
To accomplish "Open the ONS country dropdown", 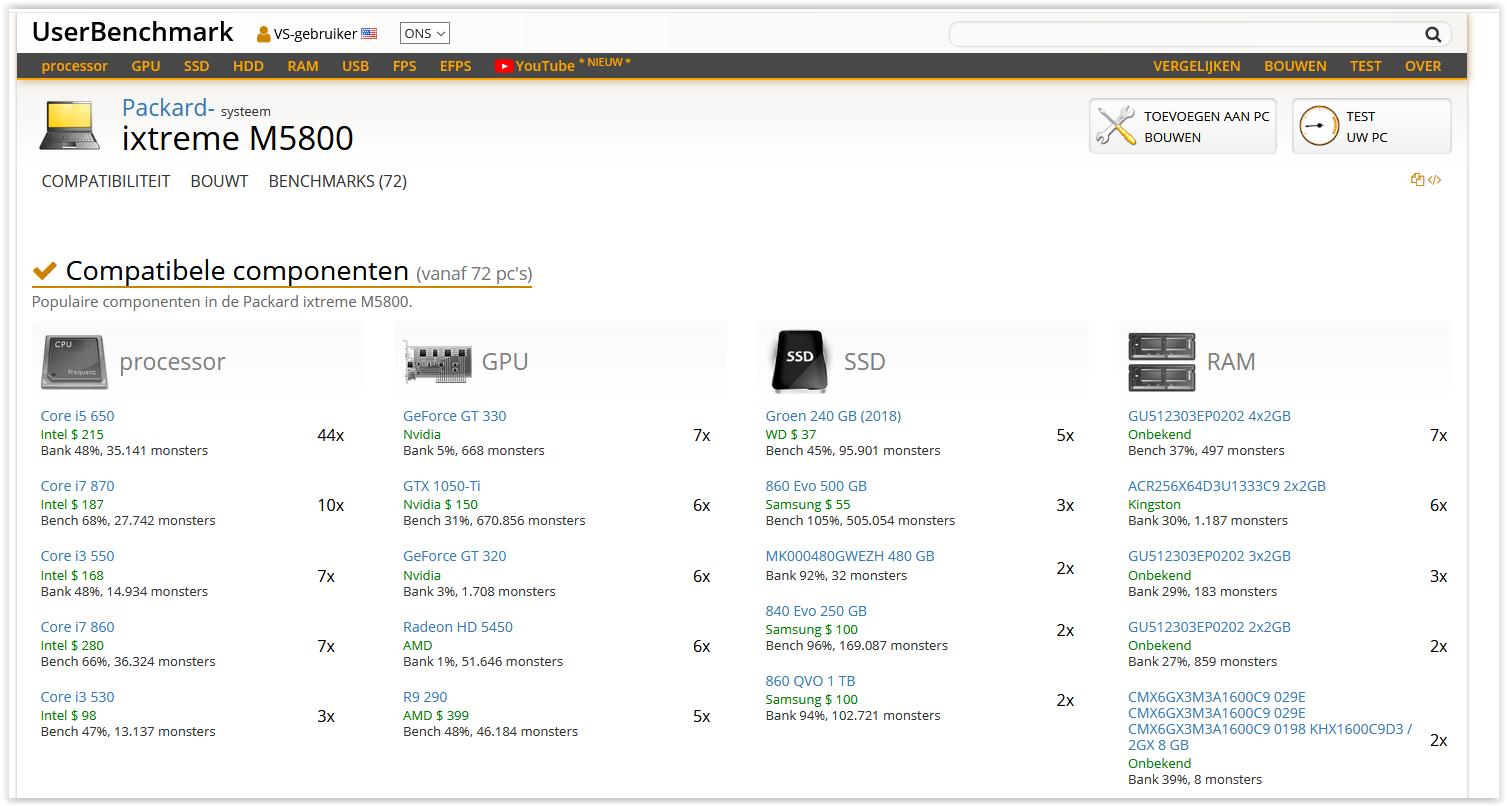I will 425,33.
